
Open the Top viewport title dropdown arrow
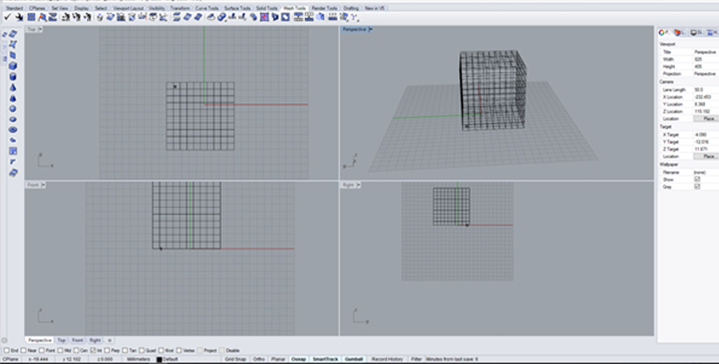pos(40,29)
